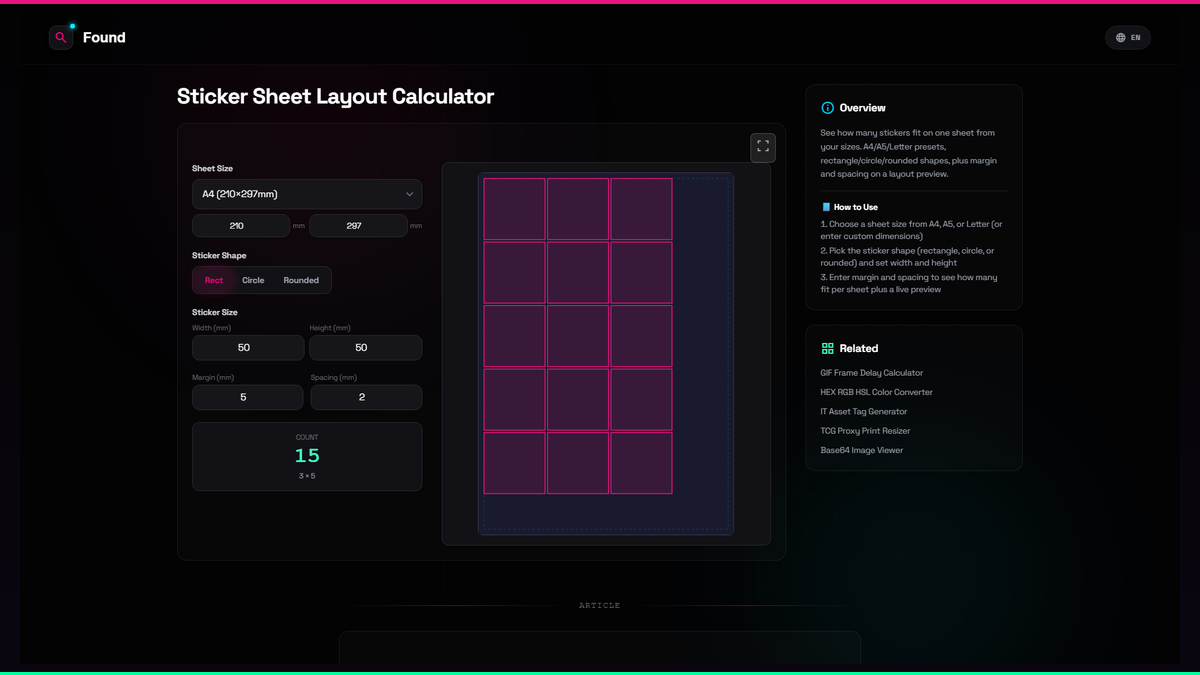Click the Found magnifier logo icon
The image size is (1200, 675).
(61, 37)
